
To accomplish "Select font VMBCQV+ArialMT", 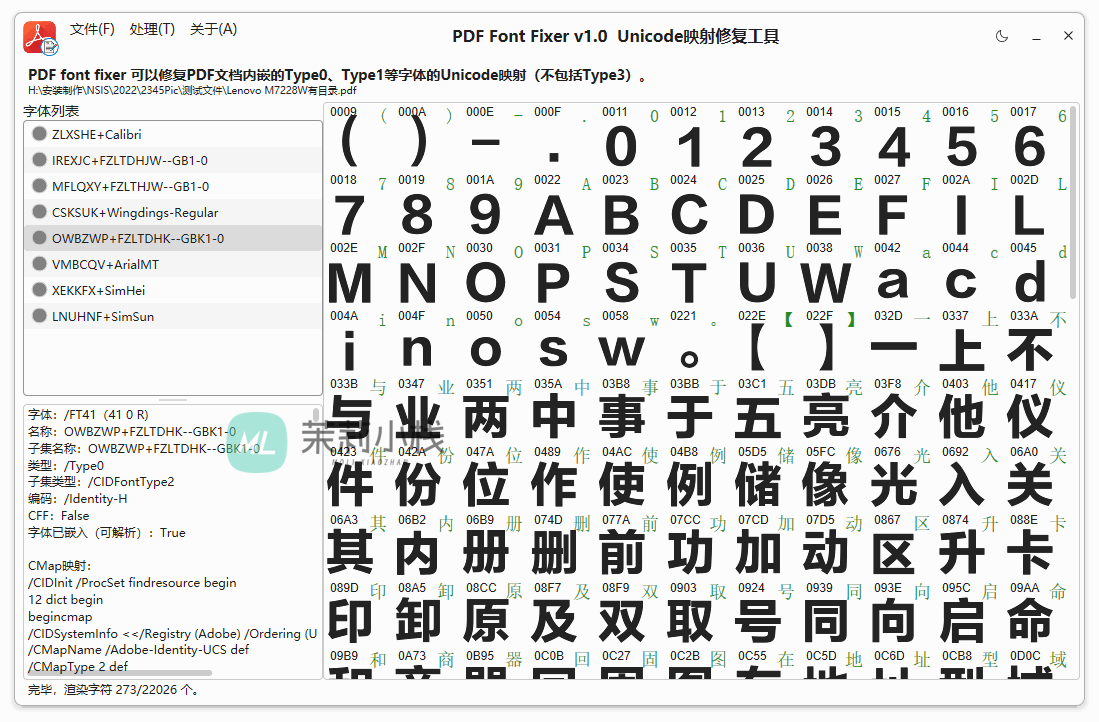I will [173, 264].
